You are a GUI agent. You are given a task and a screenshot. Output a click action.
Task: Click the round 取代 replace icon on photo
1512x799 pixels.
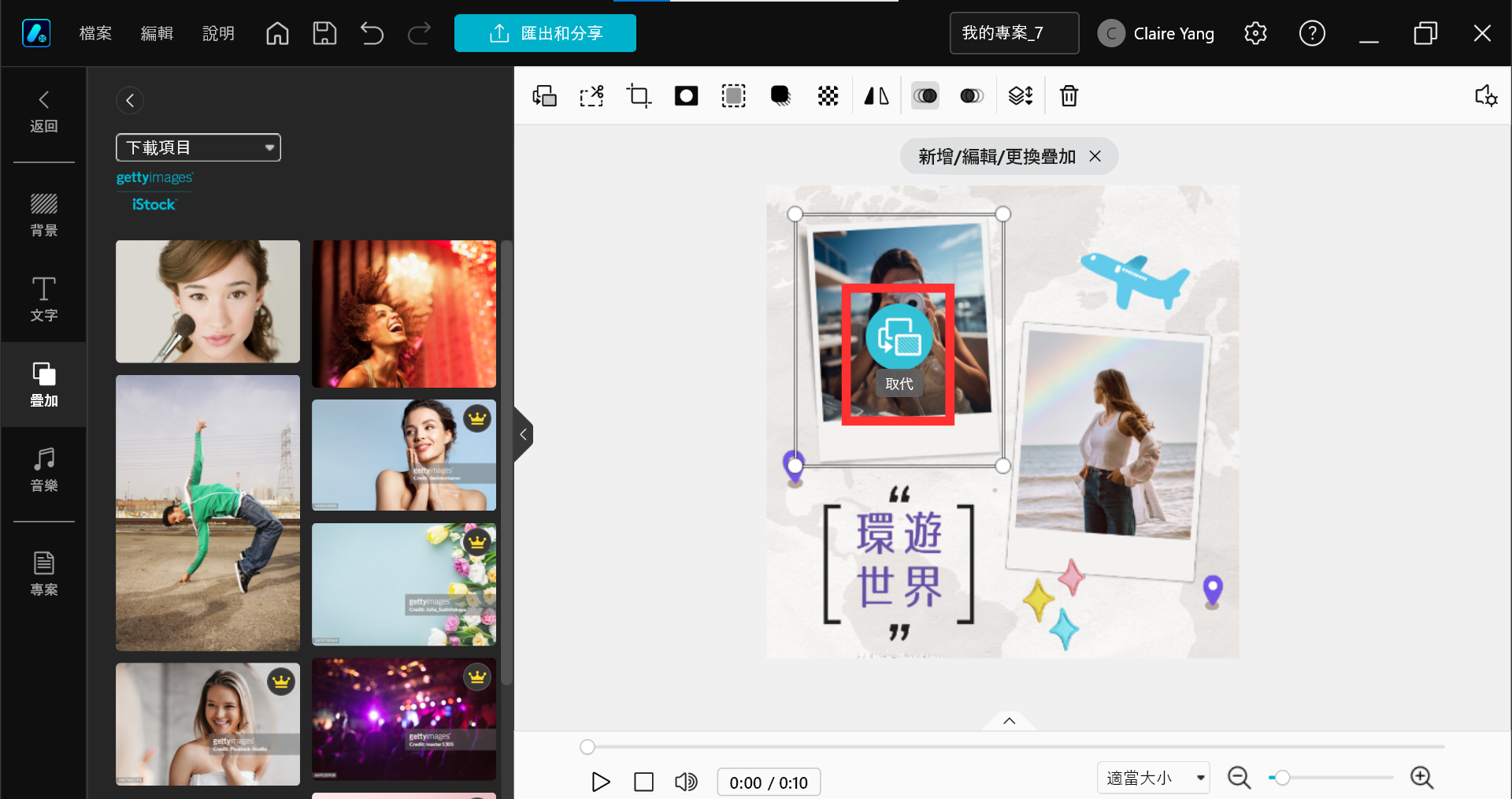point(899,337)
